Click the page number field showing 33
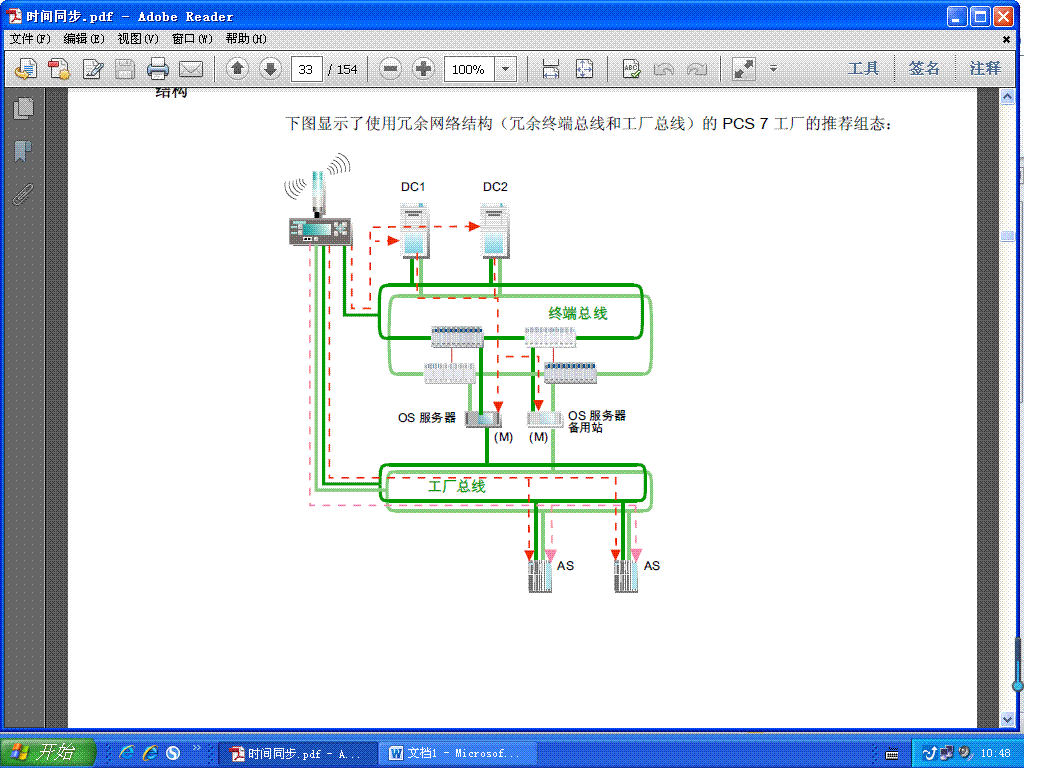Screen dimensions: 1045x784 (x=307, y=69)
